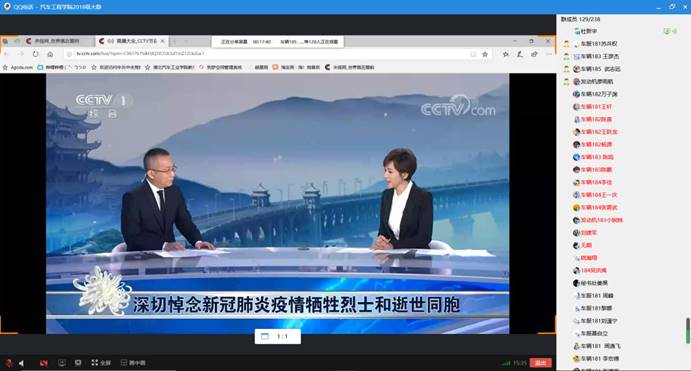The width and height of the screenshot is (691, 371).
Task: Select member 杜野宇 in the member list
Action: (588, 31)
